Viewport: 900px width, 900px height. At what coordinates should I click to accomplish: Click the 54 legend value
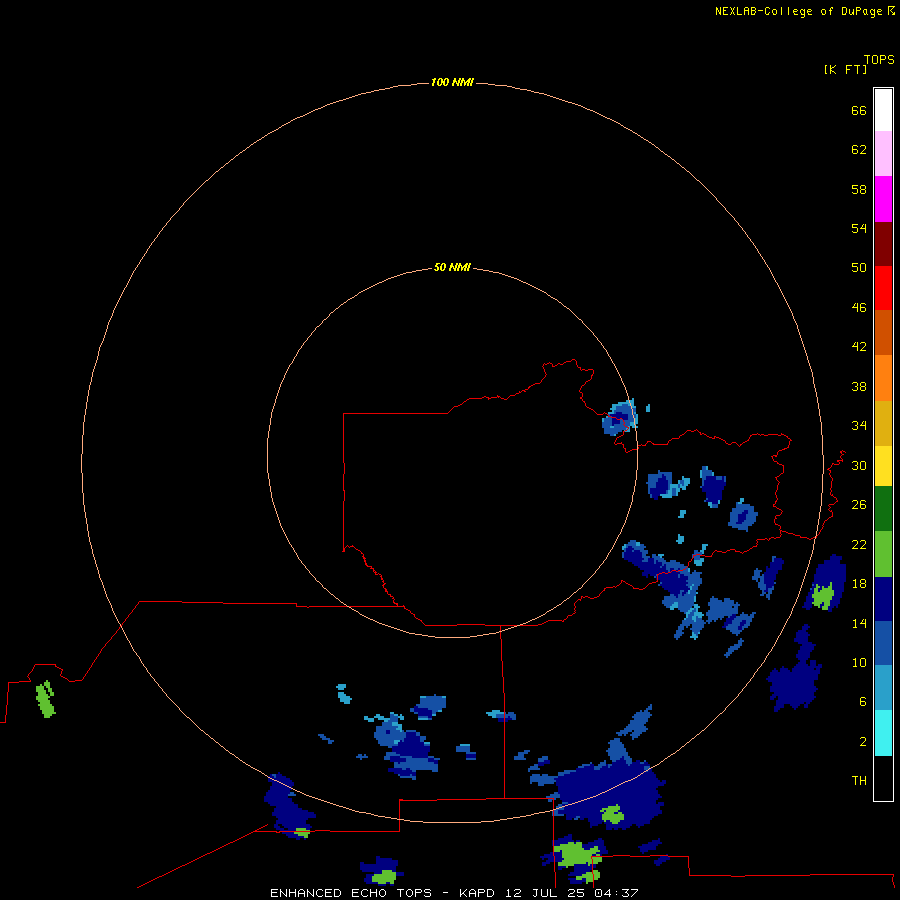pos(859,228)
